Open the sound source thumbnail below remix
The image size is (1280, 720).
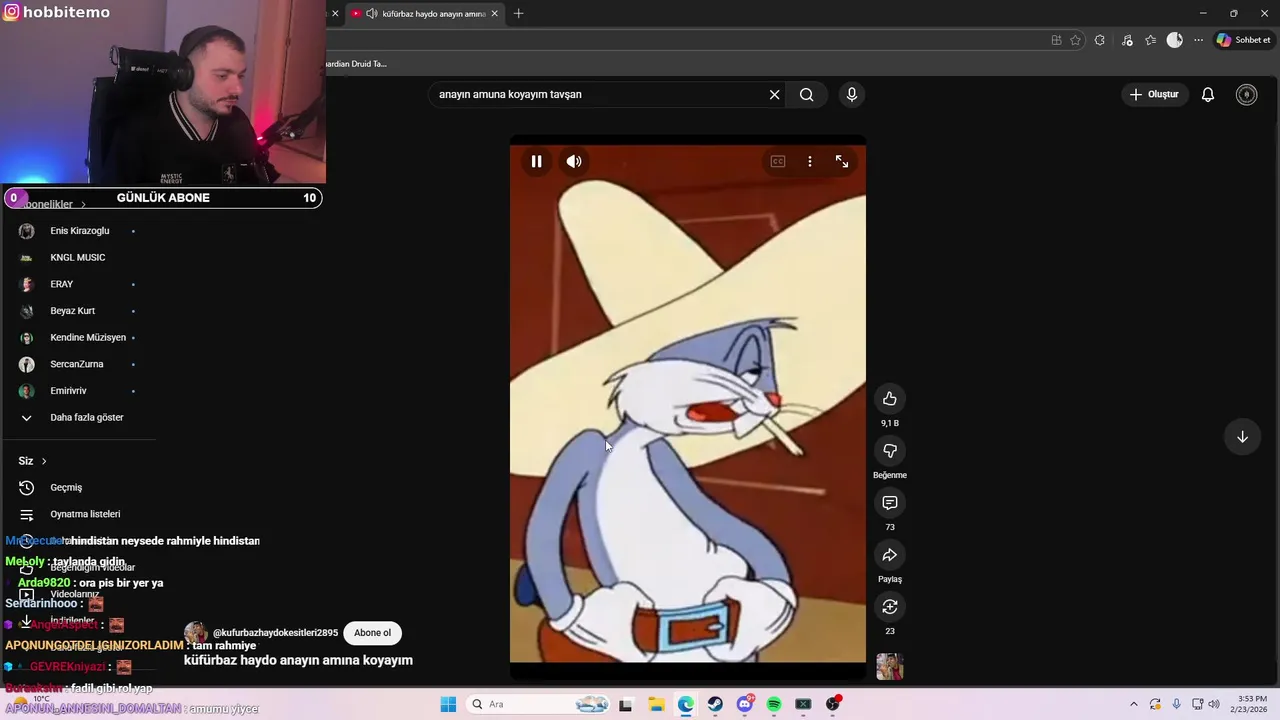[x=890, y=666]
